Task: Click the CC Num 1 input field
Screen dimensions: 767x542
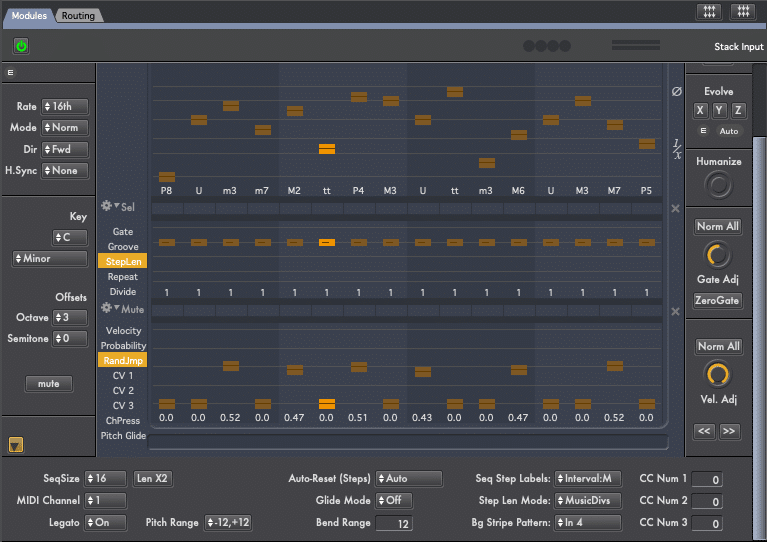Action: pos(707,480)
